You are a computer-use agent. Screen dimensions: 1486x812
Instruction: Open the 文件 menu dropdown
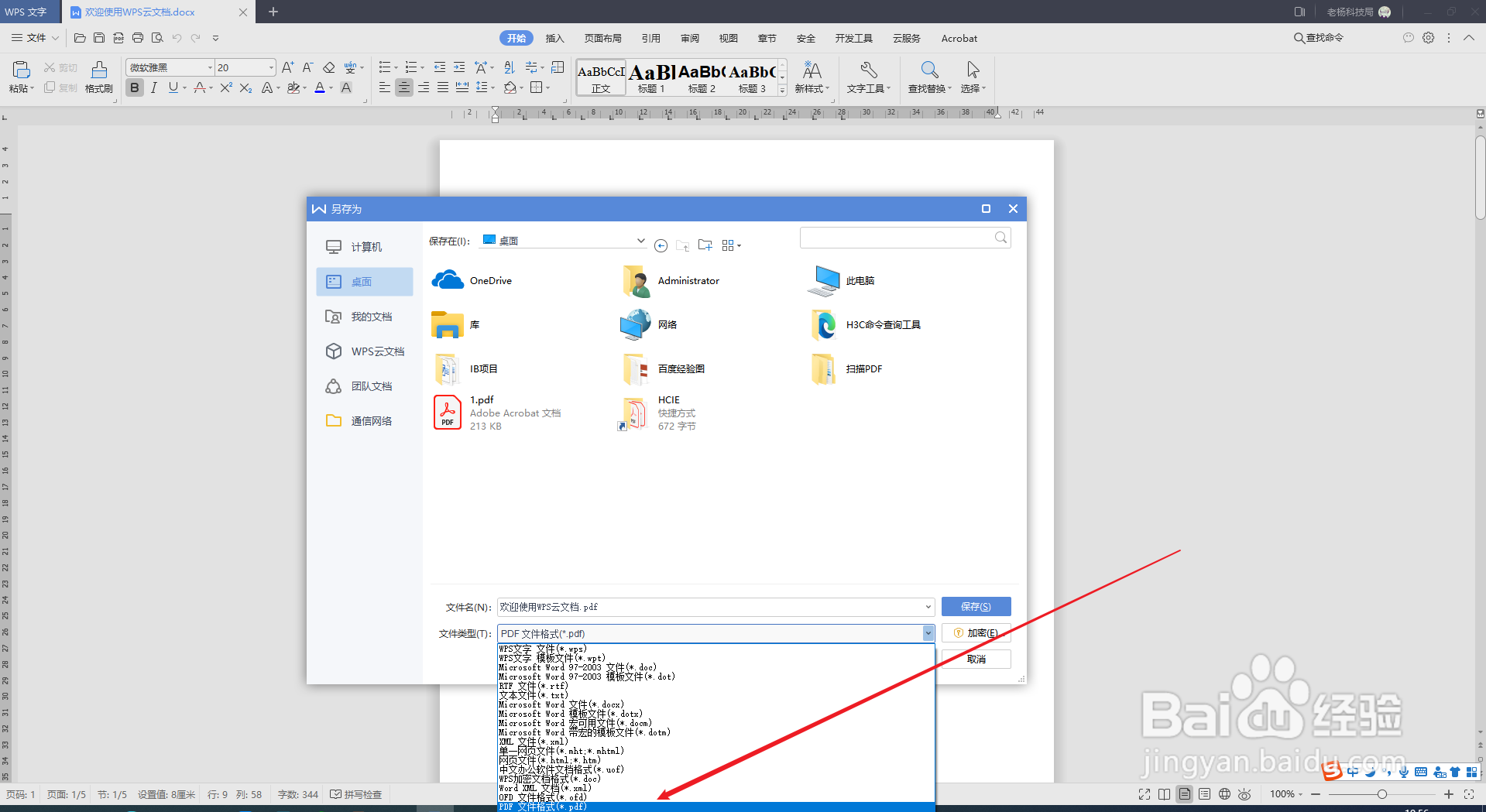click(x=36, y=37)
